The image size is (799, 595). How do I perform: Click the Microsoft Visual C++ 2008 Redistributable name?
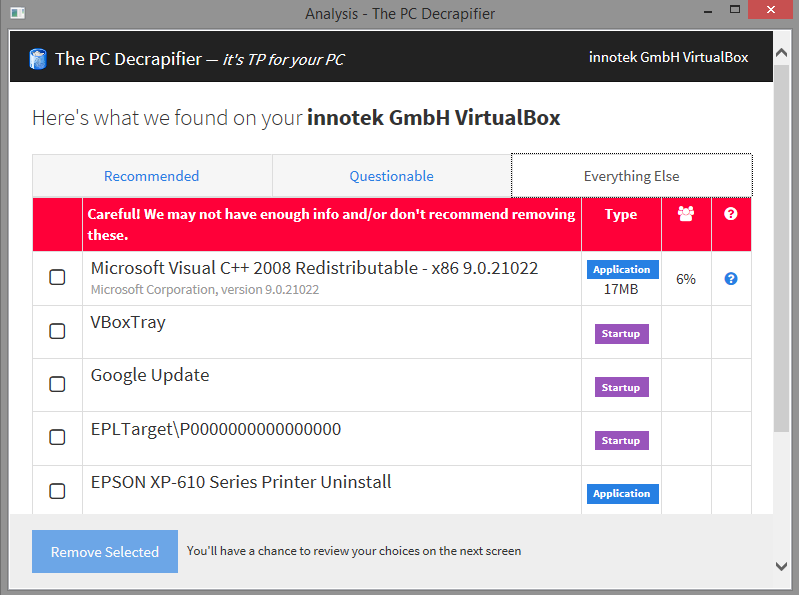point(314,268)
